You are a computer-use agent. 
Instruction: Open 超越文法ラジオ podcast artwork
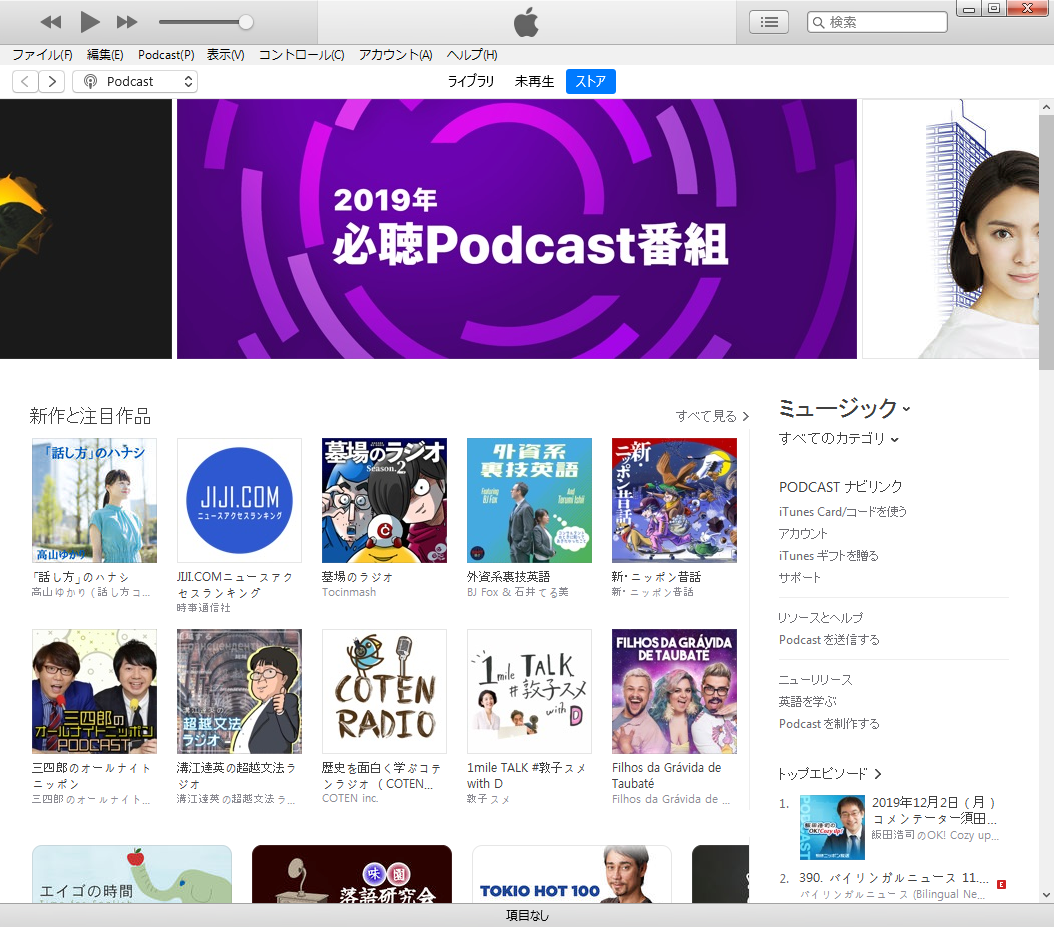tap(239, 691)
